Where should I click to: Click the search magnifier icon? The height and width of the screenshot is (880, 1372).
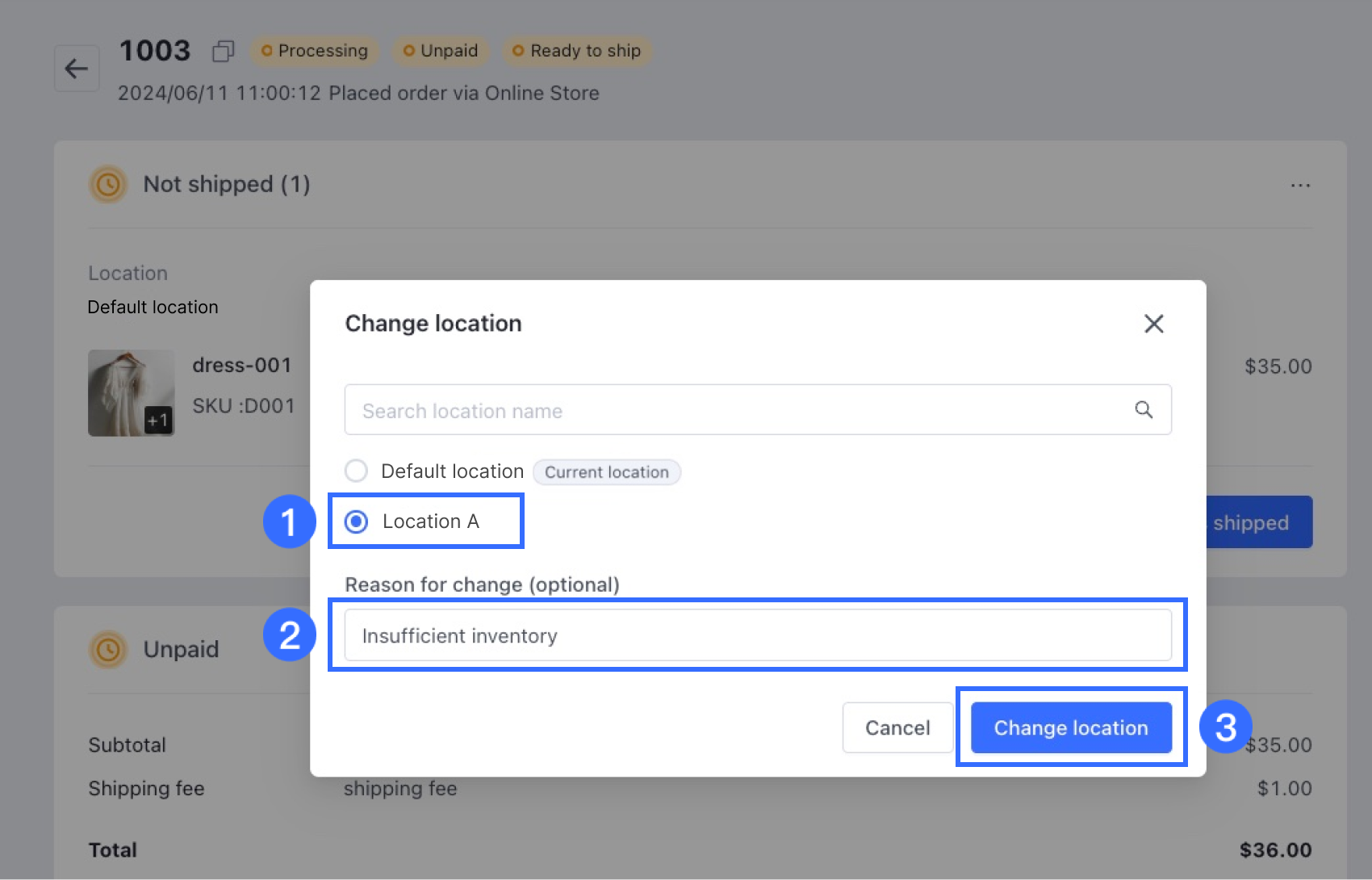tap(1144, 409)
